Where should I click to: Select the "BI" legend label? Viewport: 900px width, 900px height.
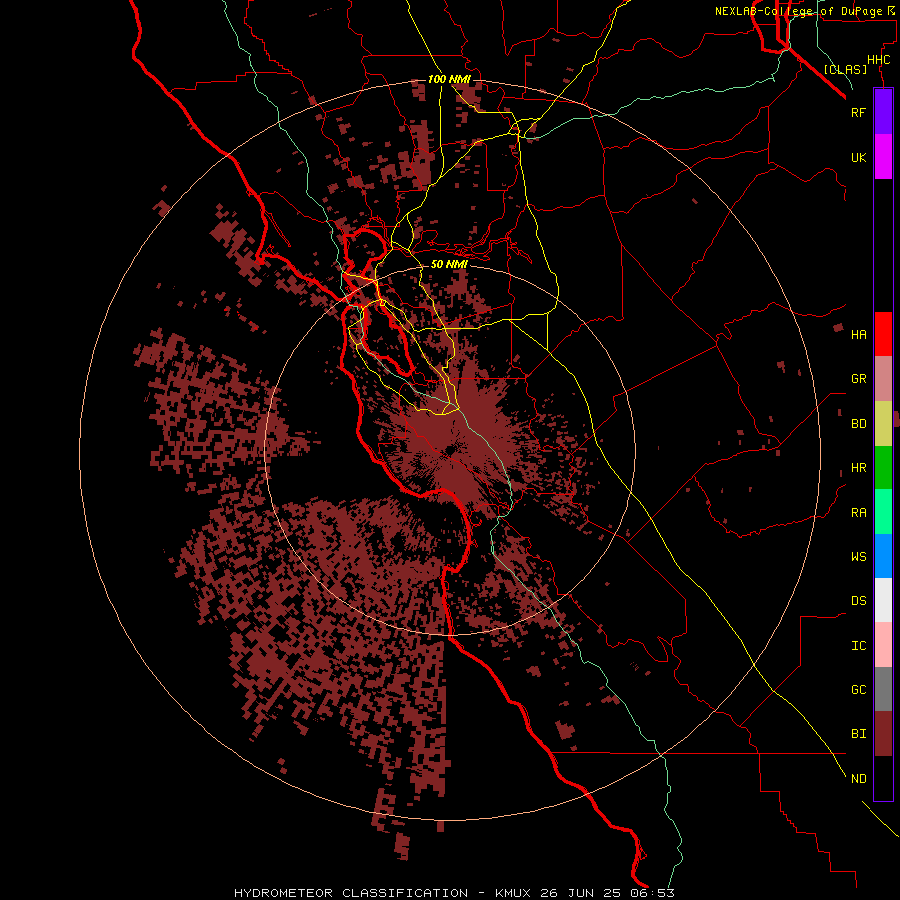pyautogui.click(x=858, y=733)
